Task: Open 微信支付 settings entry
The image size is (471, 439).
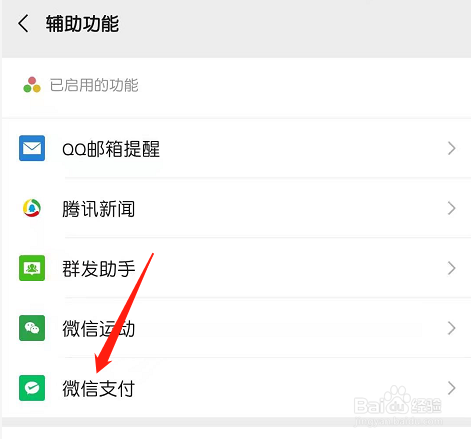Action: click(236, 388)
